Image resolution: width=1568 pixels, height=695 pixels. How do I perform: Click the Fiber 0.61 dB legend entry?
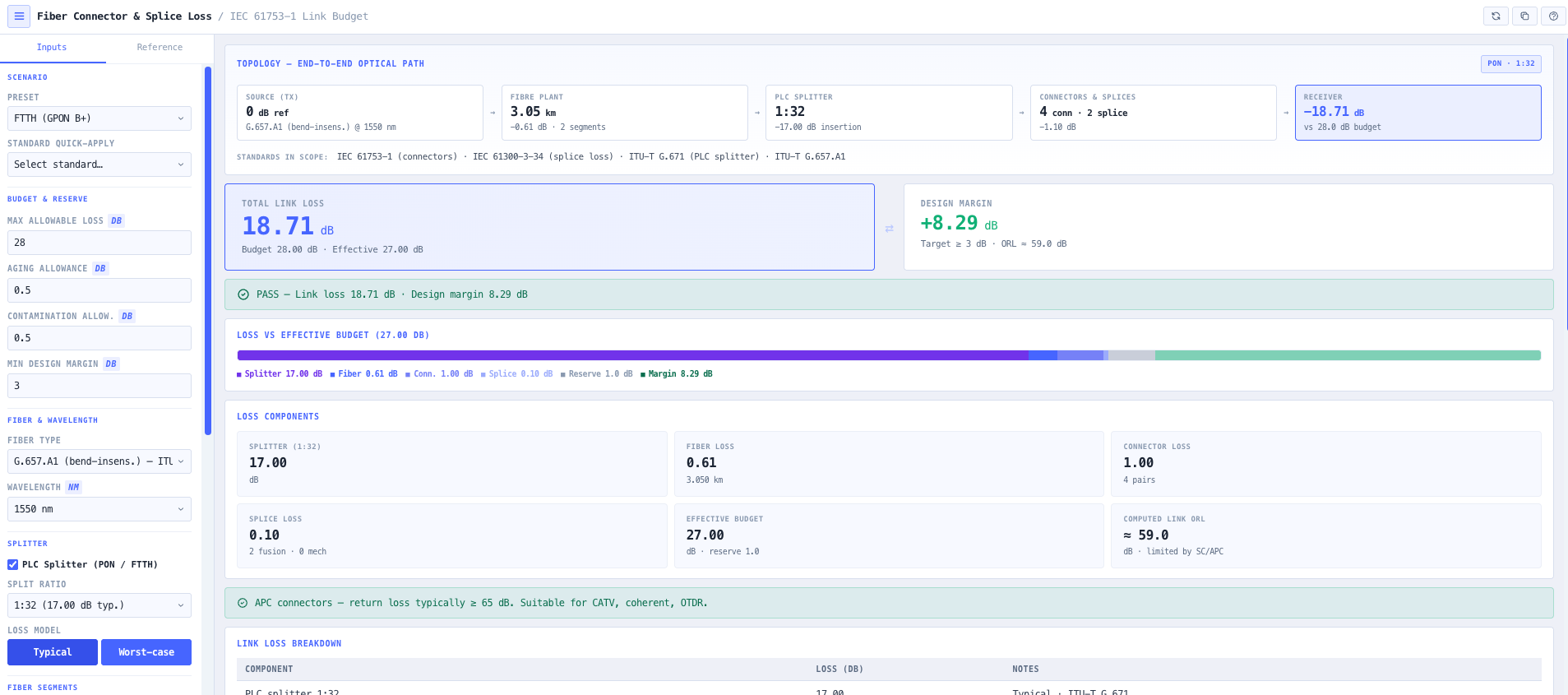pyautogui.click(x=364, y=374)
